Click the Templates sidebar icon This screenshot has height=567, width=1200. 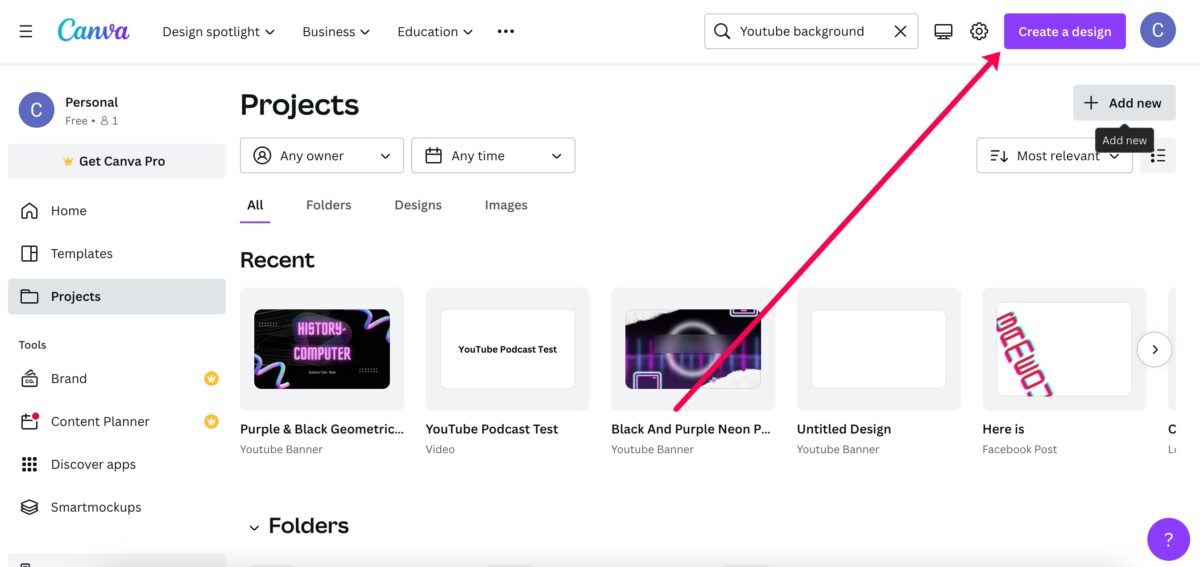[30, 254]
